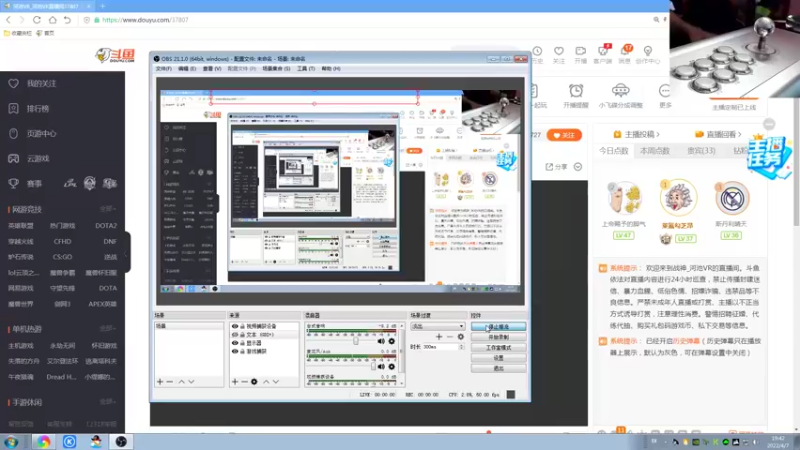
Task: Open the scene transition dropdown
Action: [437, 326]
